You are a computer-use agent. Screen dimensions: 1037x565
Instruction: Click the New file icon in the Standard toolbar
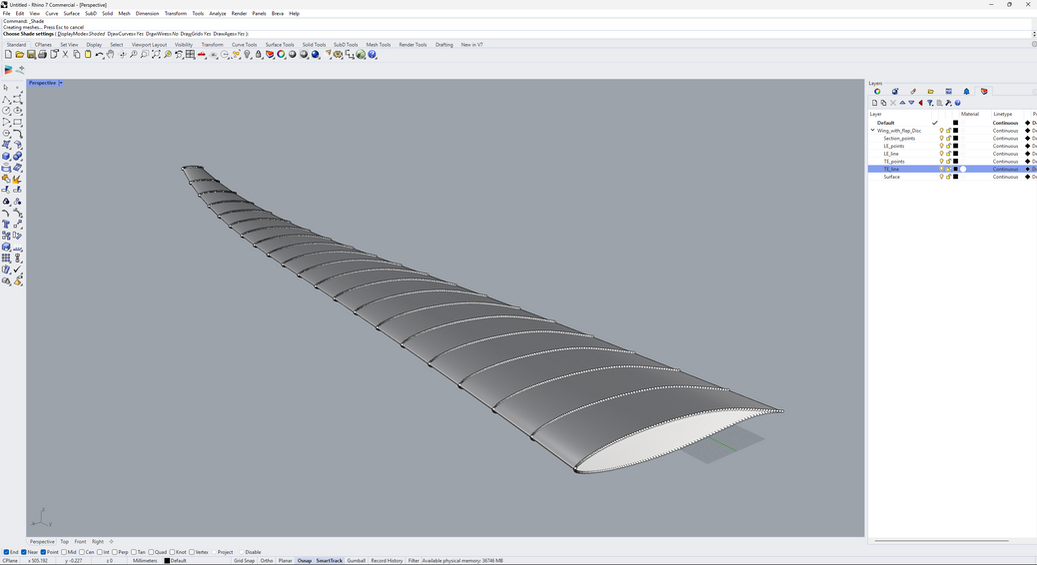[x=9, y=54]
